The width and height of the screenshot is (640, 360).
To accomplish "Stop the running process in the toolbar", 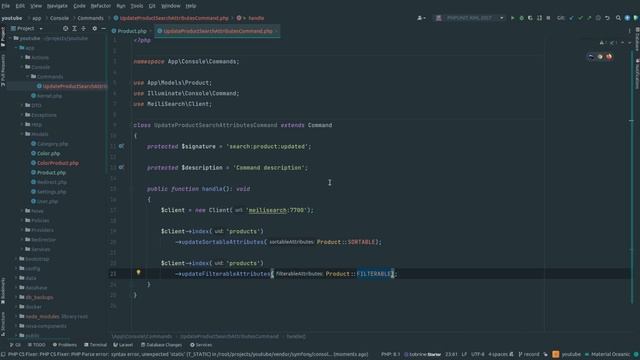I will coord(548,18).
